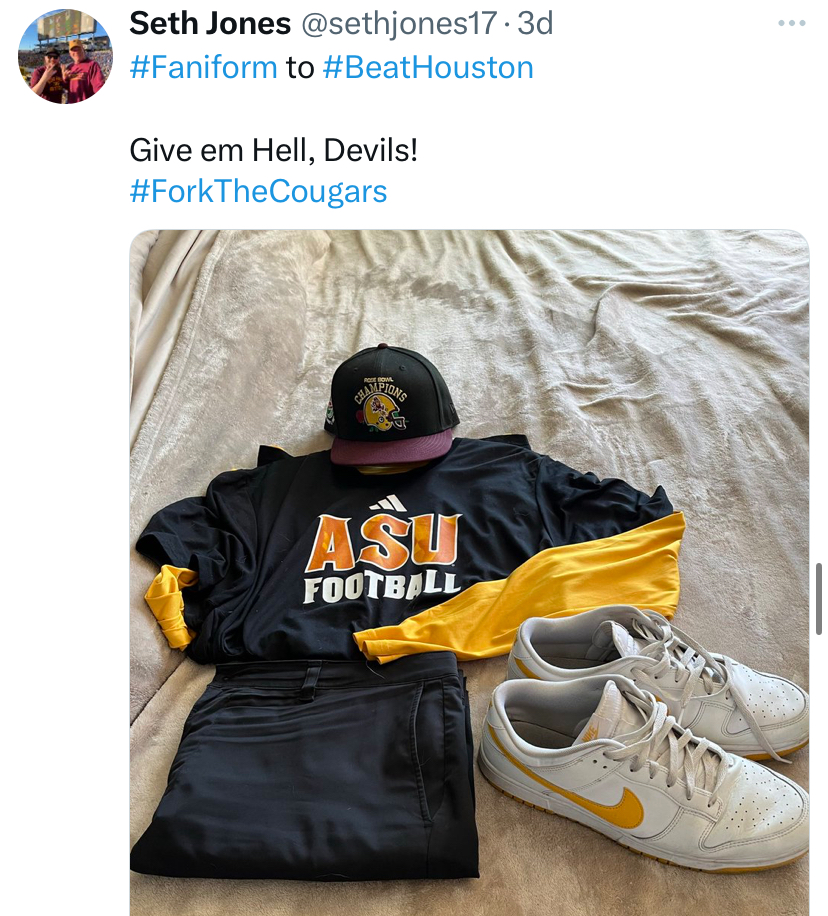Viewport: 828px width, 916px height.
Task: Open the #Faniform hashtag
Action: click(203, 67)
